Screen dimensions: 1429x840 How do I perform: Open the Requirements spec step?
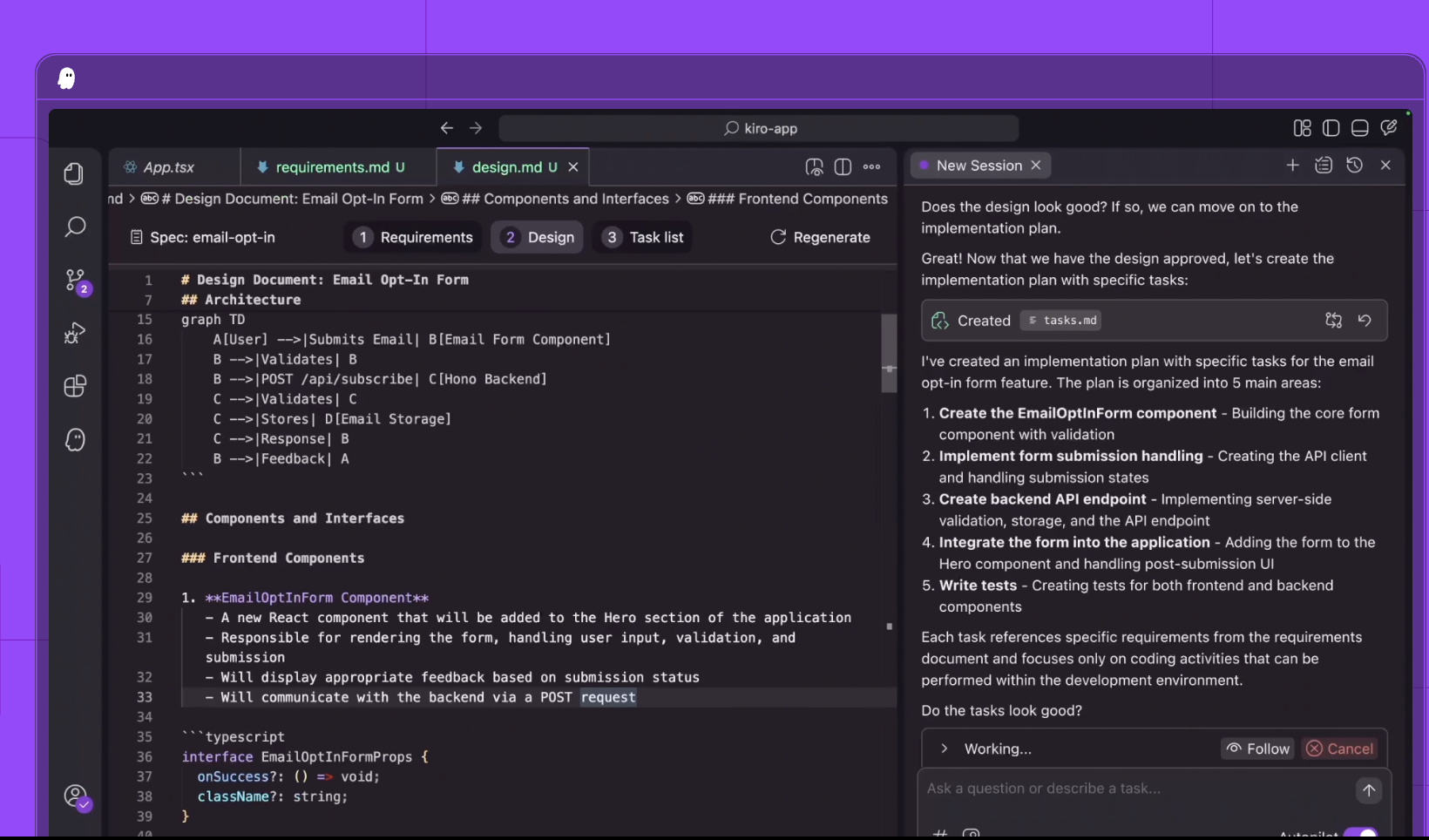(414, 237)
